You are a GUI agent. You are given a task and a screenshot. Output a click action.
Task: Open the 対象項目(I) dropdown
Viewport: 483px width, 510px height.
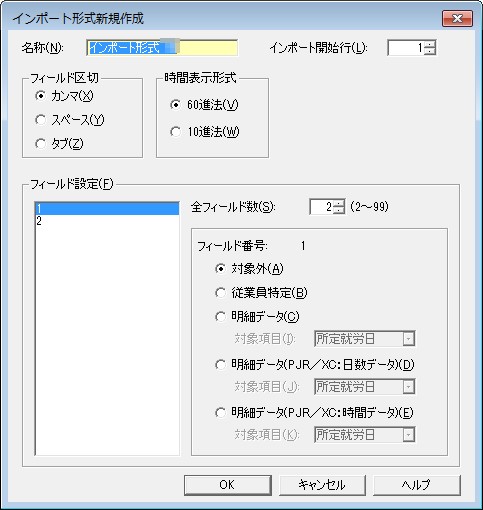click(365, 339)
